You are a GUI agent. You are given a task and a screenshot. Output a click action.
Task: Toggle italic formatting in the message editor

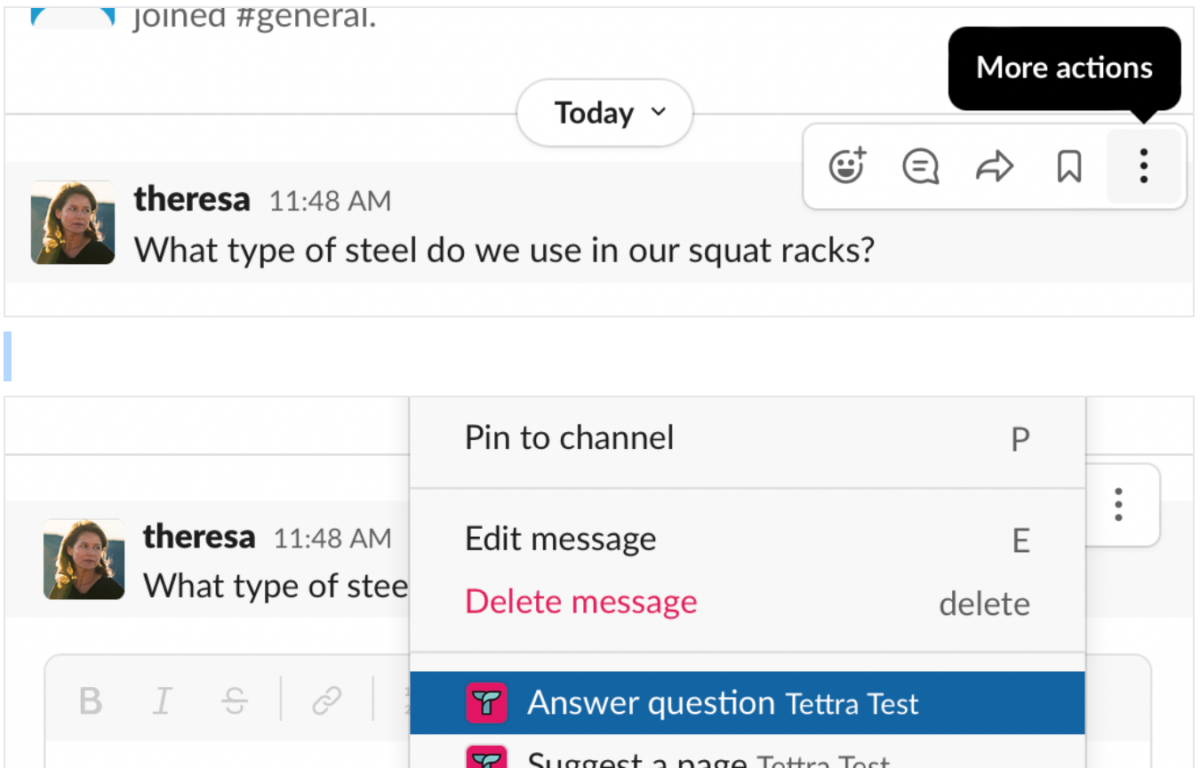pos(162,701)
